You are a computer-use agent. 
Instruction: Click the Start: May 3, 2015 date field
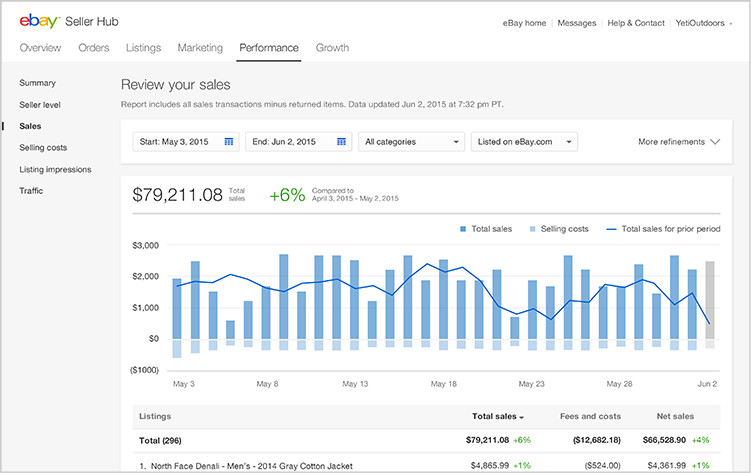pyautogui.click(x=178, y=142)
